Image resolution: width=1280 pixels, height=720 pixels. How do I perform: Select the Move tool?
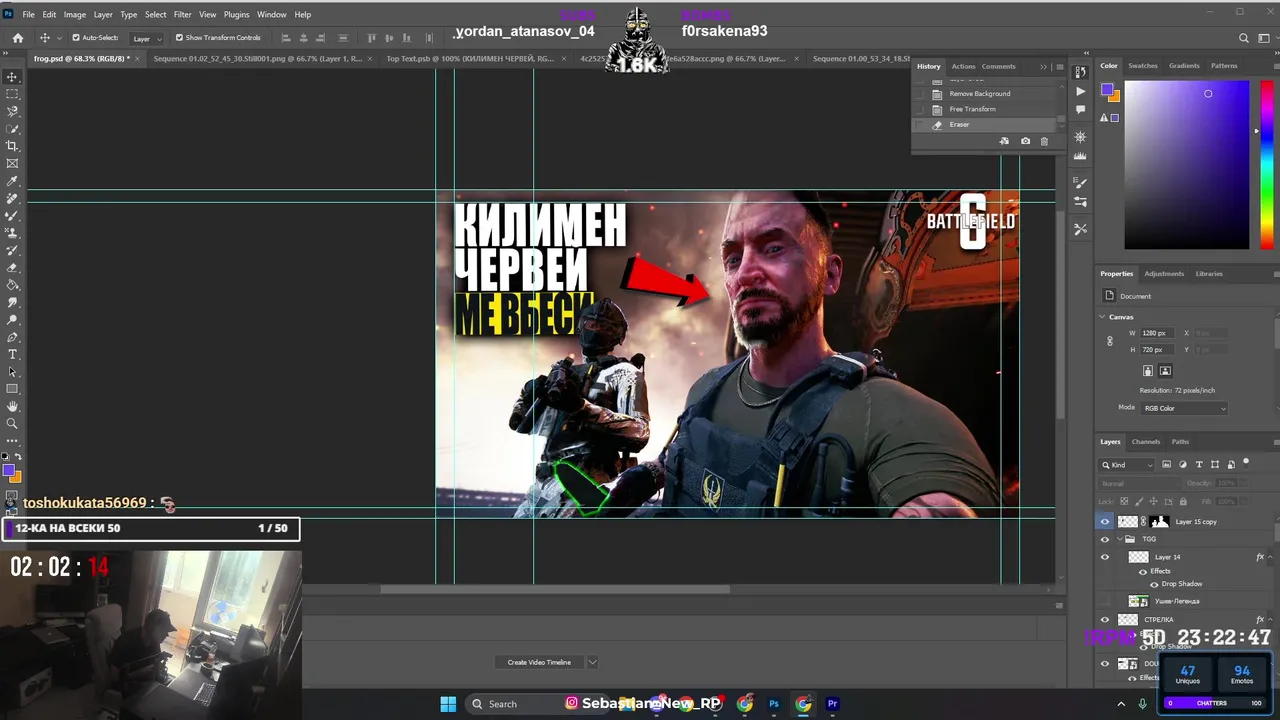[x=12, y=77]
